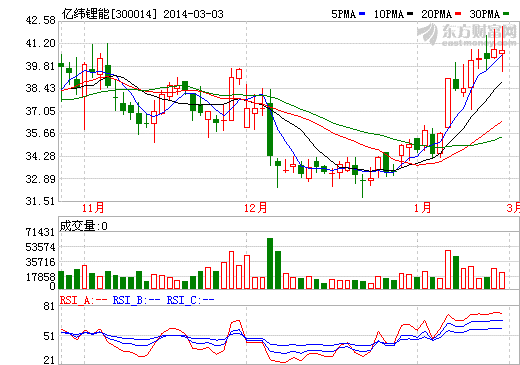Click RSI axis value 81
520x365 pixels.
pyautogui.click(x=49, y=307)
